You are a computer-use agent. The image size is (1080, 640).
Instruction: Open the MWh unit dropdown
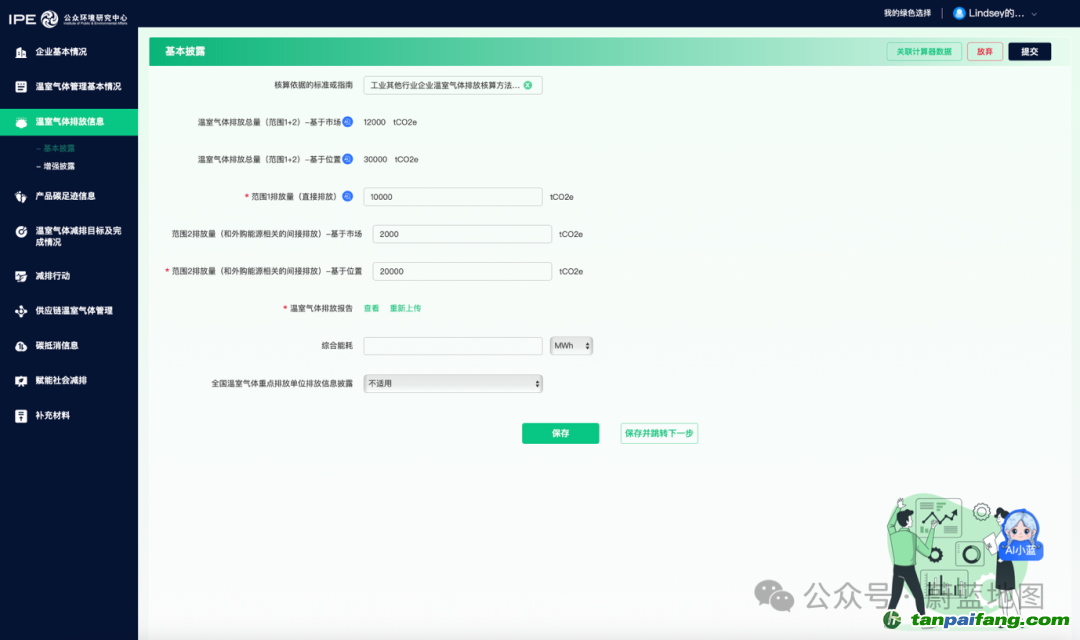[572, 345]
